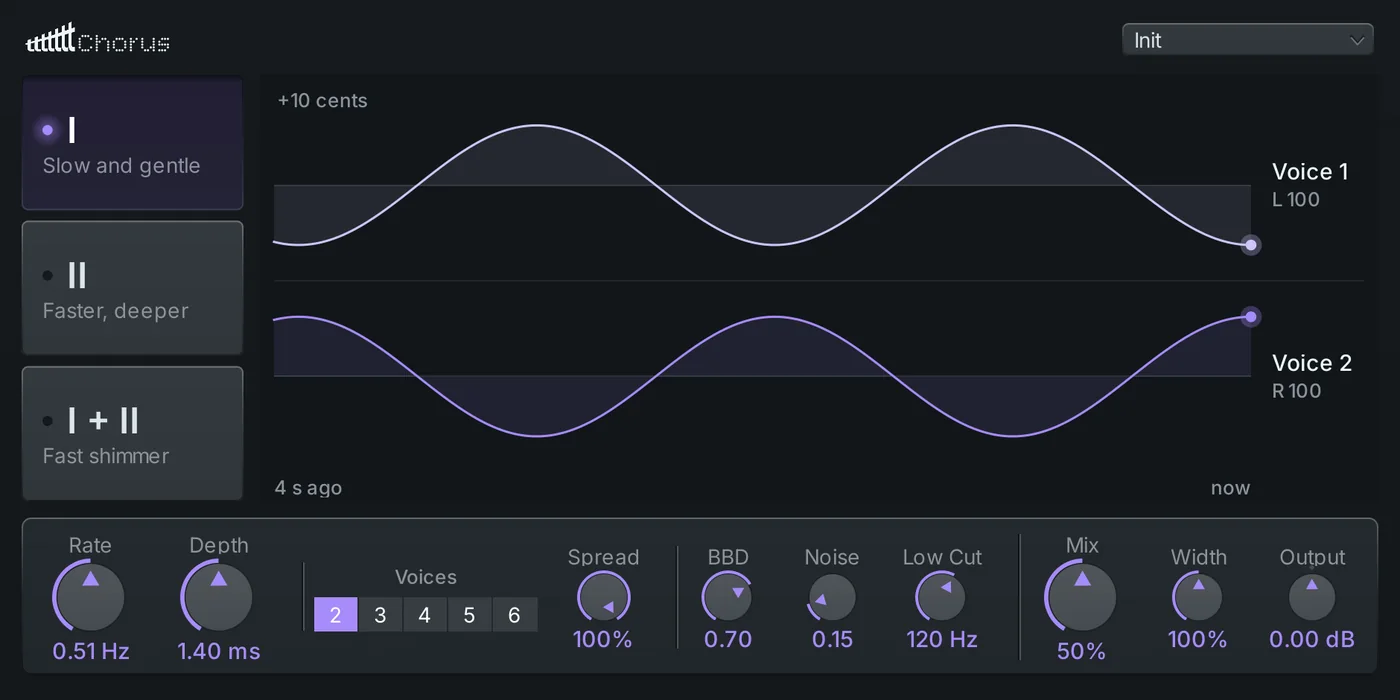
Task: Click the R 100 pan readout
Action: [1297, 391]
